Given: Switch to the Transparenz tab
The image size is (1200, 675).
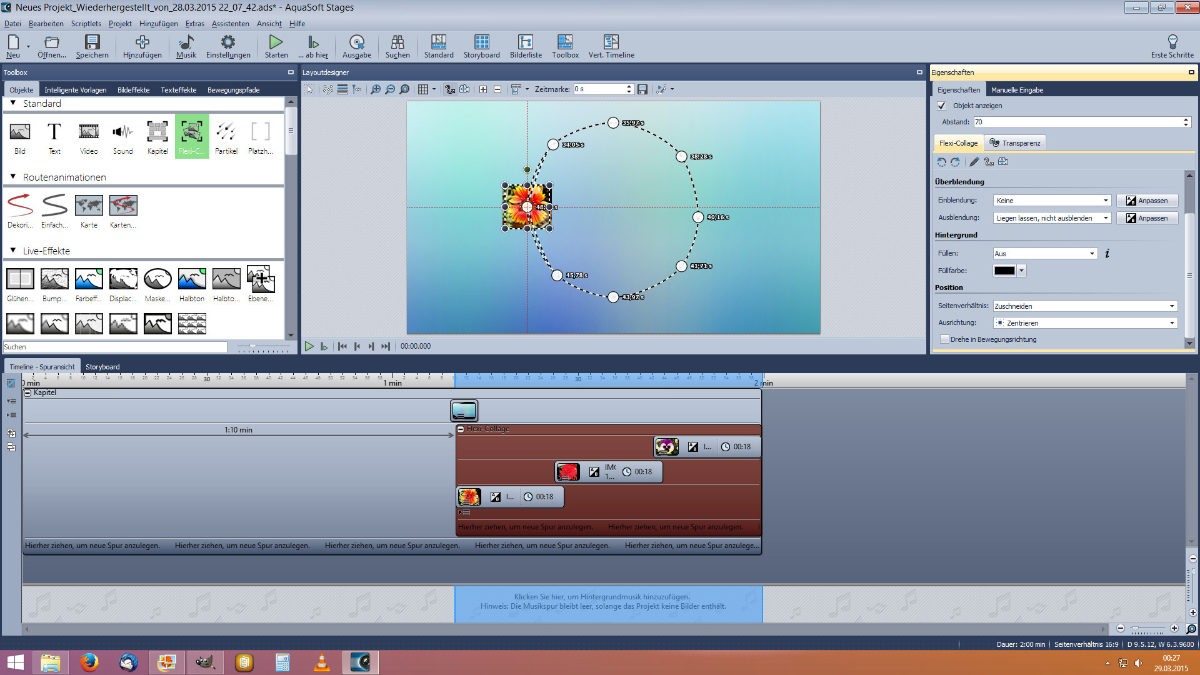Looking at the screenshot, I should [x=1015, y=143].
